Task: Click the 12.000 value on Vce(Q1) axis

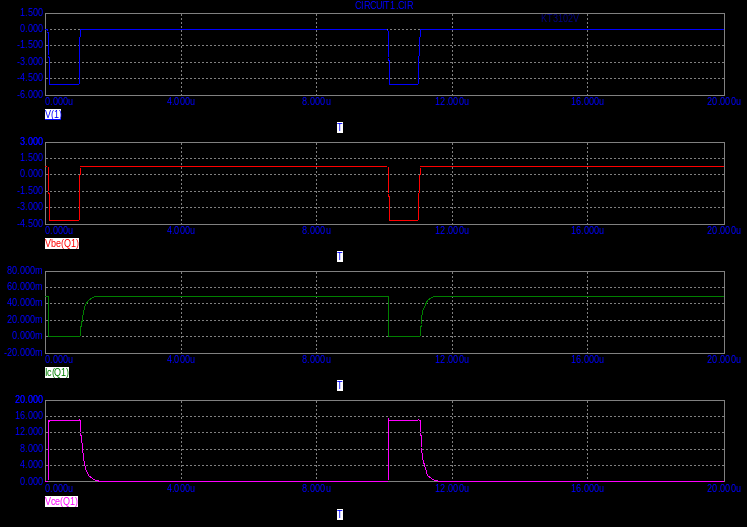Action: pyautogui.click(x=29, y=432)
